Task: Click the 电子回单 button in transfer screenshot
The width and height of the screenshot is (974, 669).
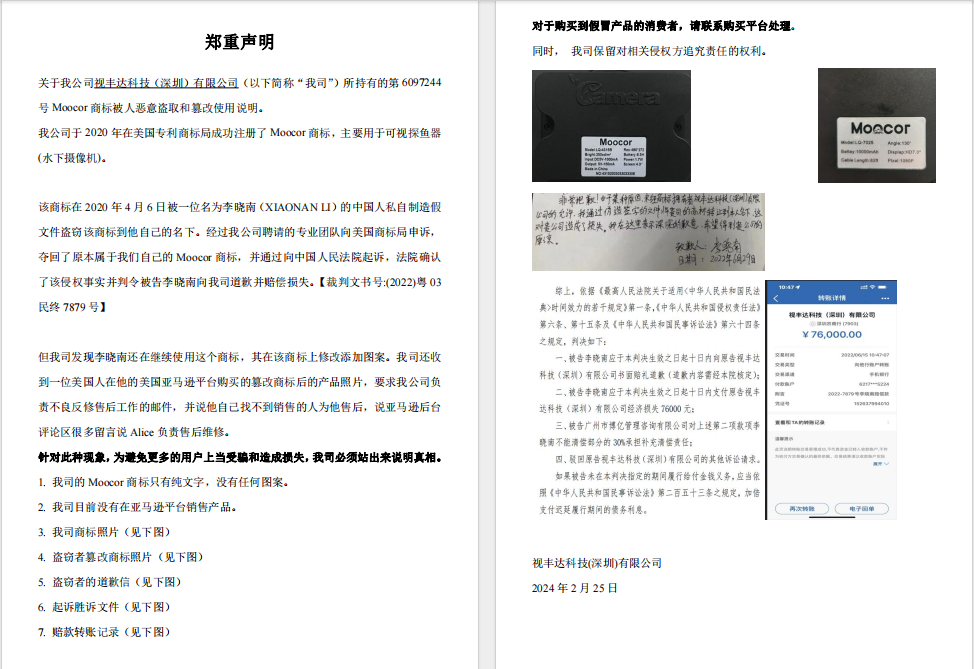Action: pos(862,509)
